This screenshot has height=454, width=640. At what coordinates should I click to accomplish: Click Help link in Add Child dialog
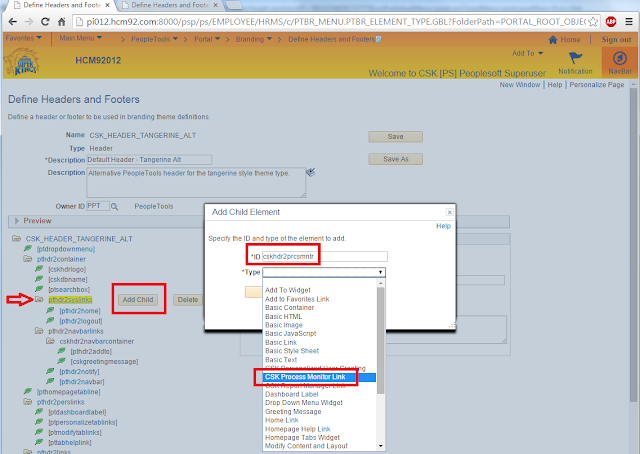tap(443, 226)
